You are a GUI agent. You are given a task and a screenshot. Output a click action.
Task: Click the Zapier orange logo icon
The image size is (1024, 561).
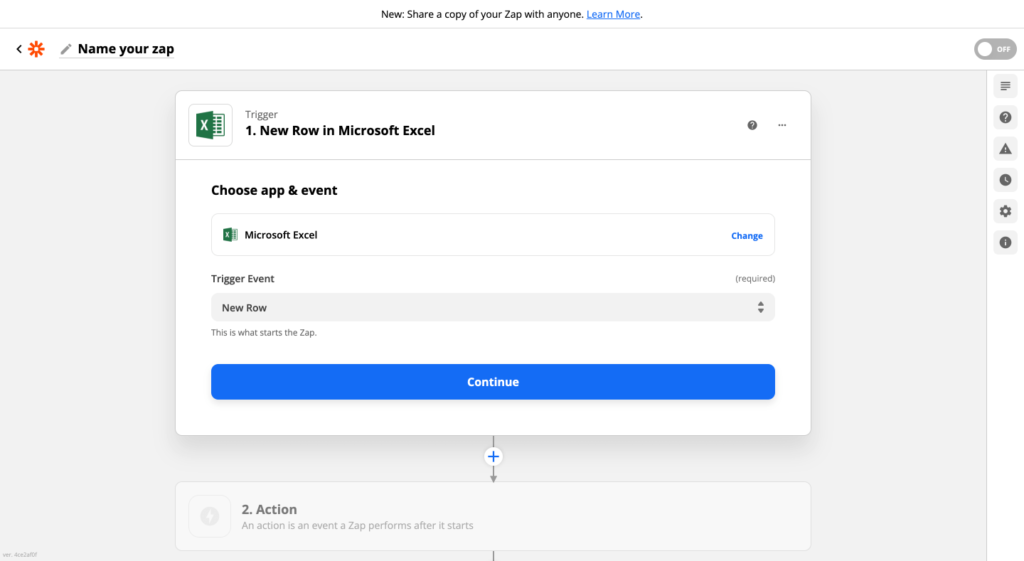tap(36, 49)
